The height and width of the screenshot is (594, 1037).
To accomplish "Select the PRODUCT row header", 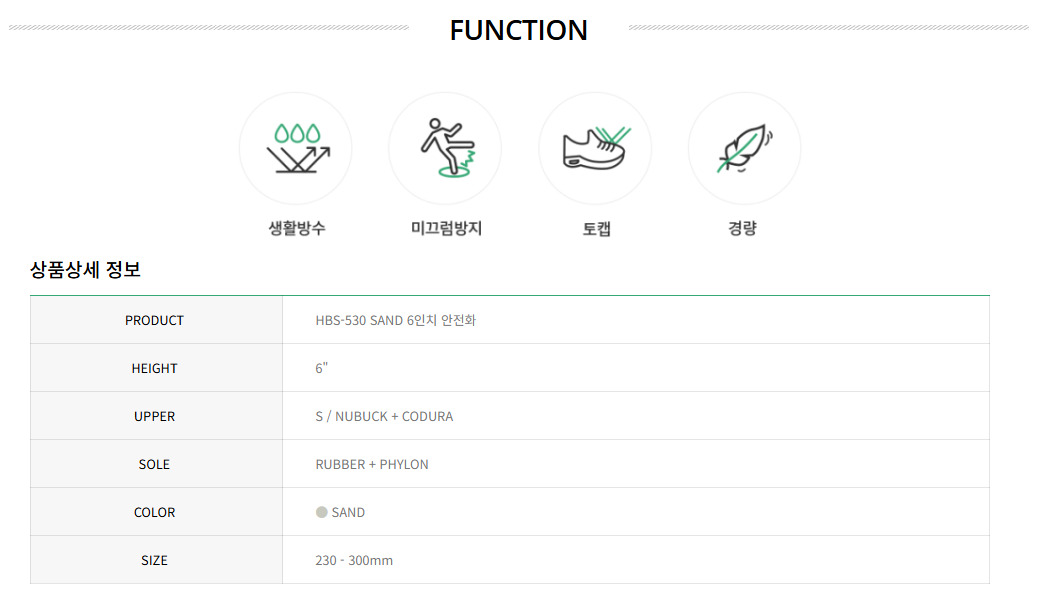I will pyautogui.click(x=156, y=320).
